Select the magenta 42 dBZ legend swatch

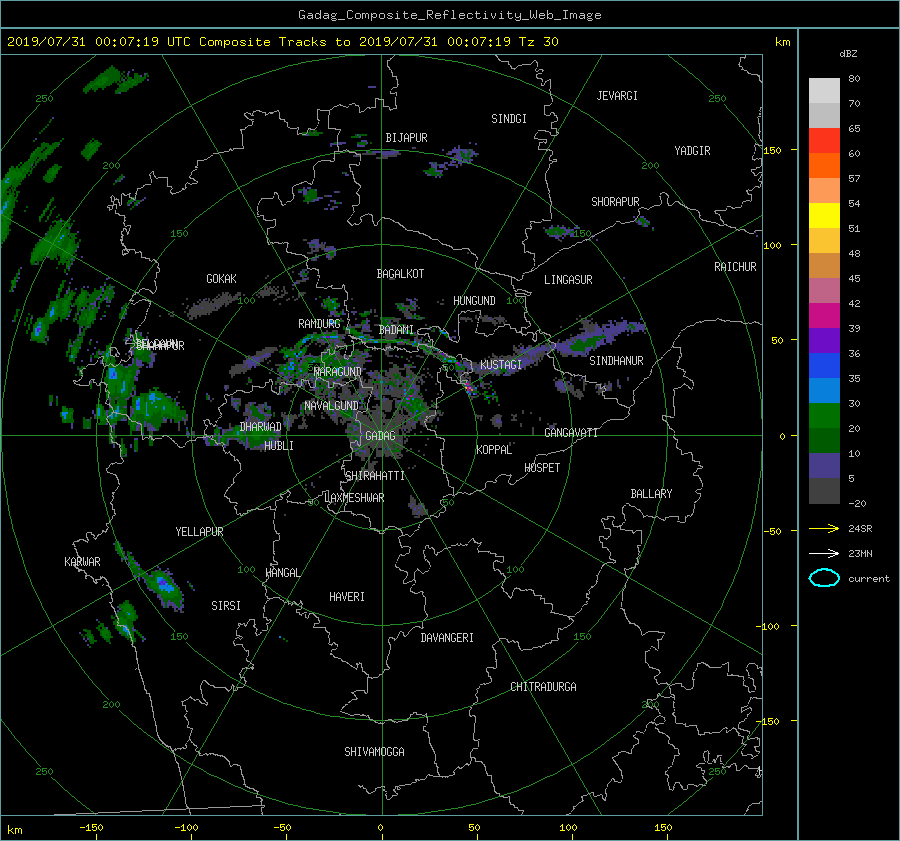(824, 315)
